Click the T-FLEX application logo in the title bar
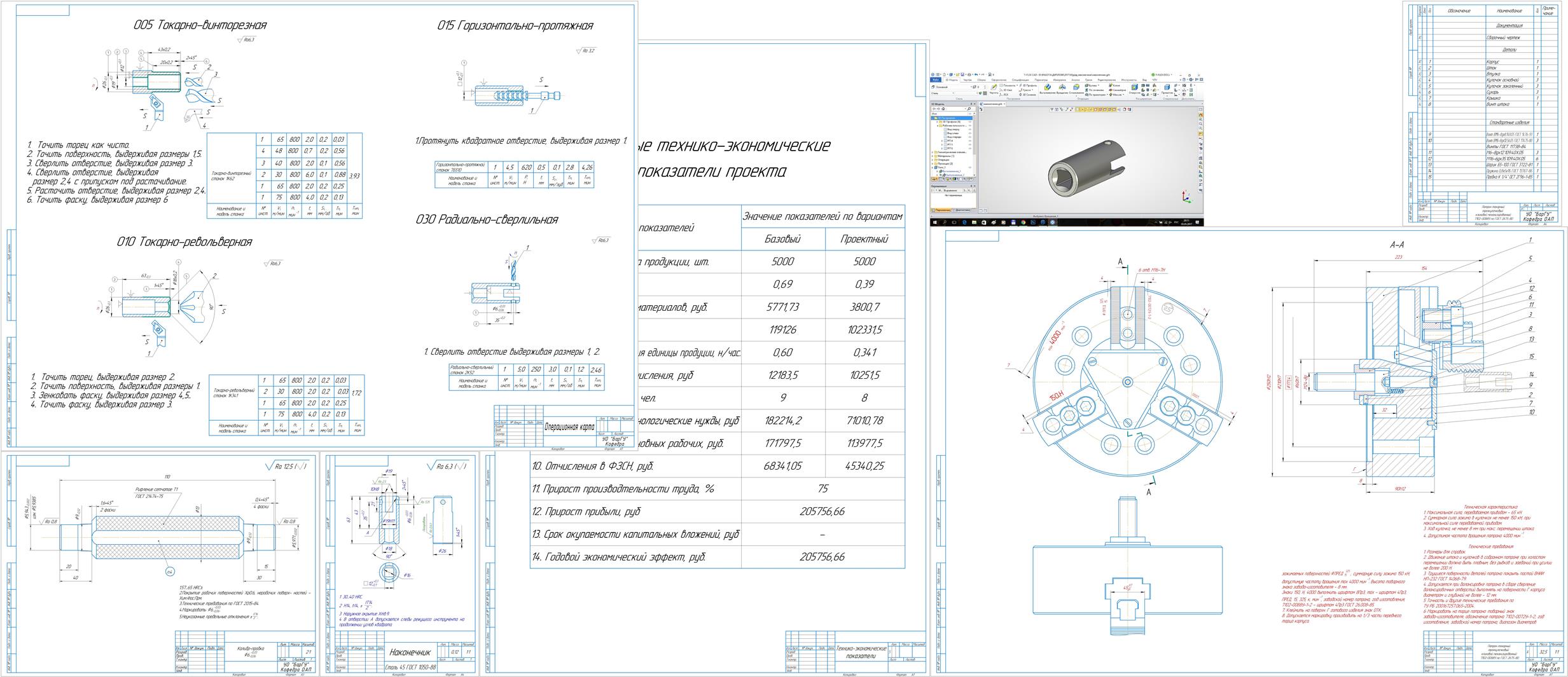 tap(933, 74)
